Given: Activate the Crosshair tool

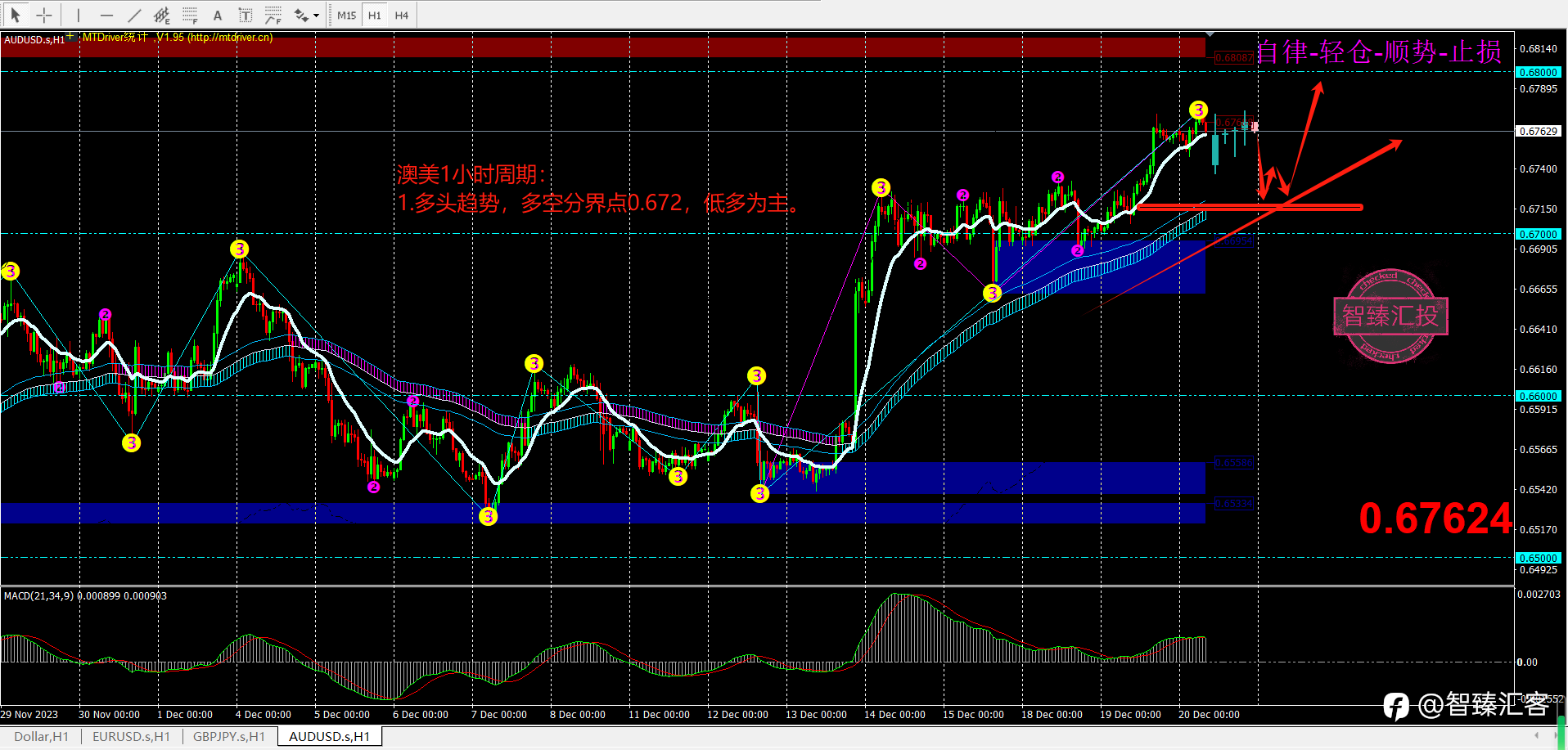Looking at the screenshot, I should click(44, 15).
